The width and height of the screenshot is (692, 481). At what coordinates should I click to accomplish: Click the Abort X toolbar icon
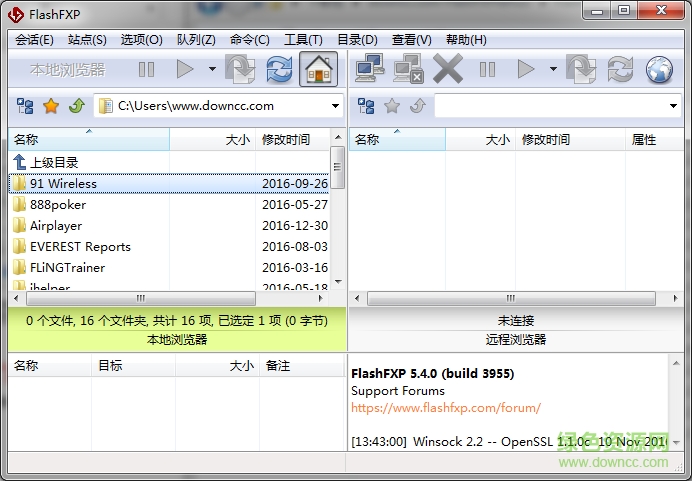pyautogui.click(x=448, y=69)
